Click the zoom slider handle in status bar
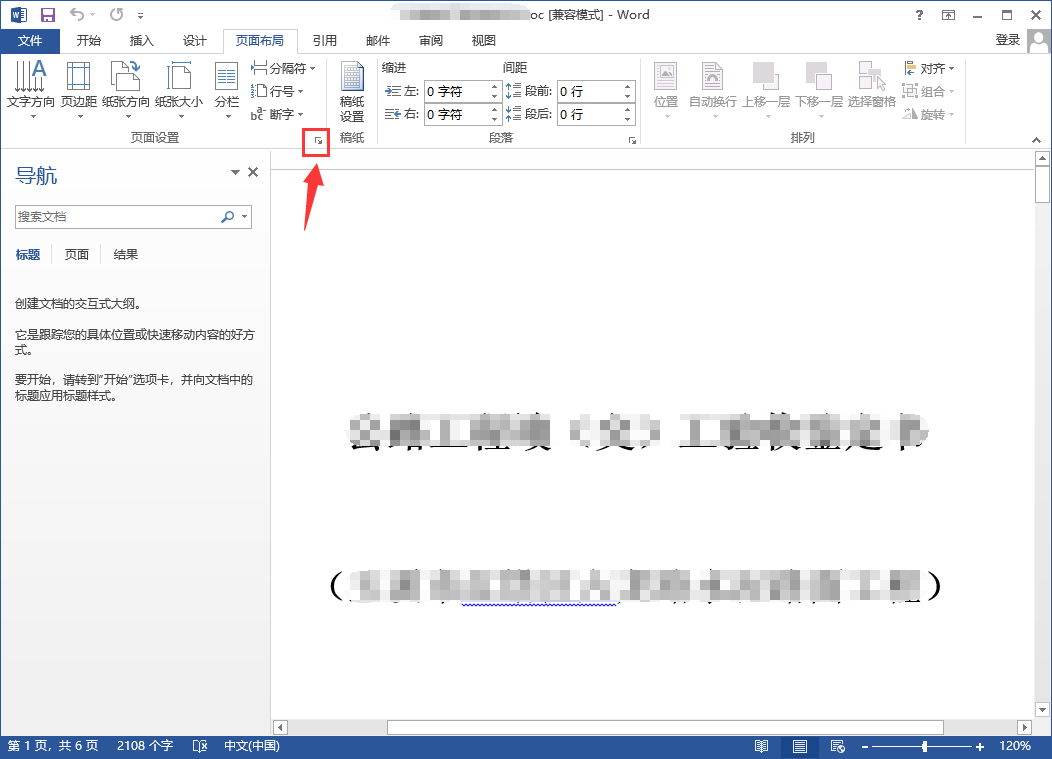Screen dimensions: 1052x759 [x=925, y=746]
